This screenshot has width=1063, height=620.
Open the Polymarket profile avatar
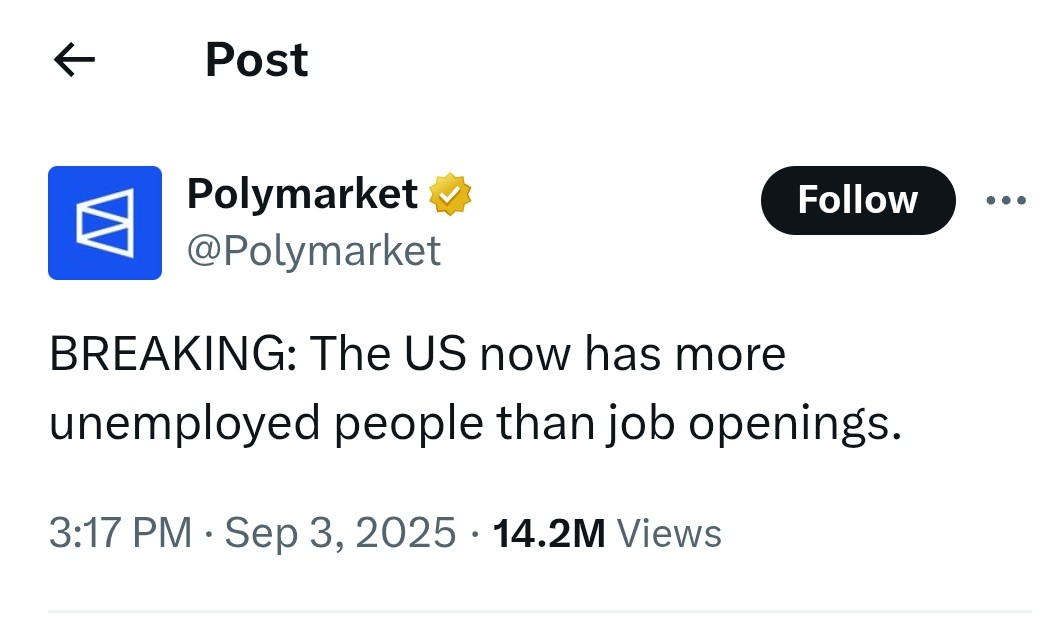click(x=105, y=222)
